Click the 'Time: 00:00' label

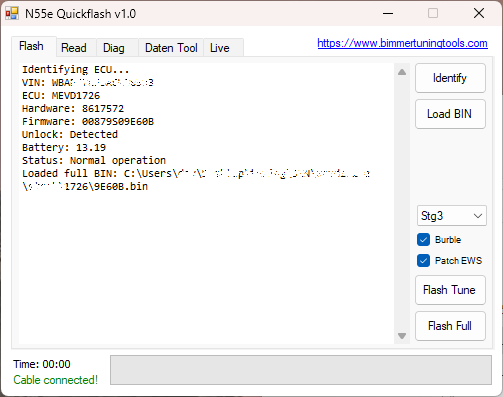[42, 364]
